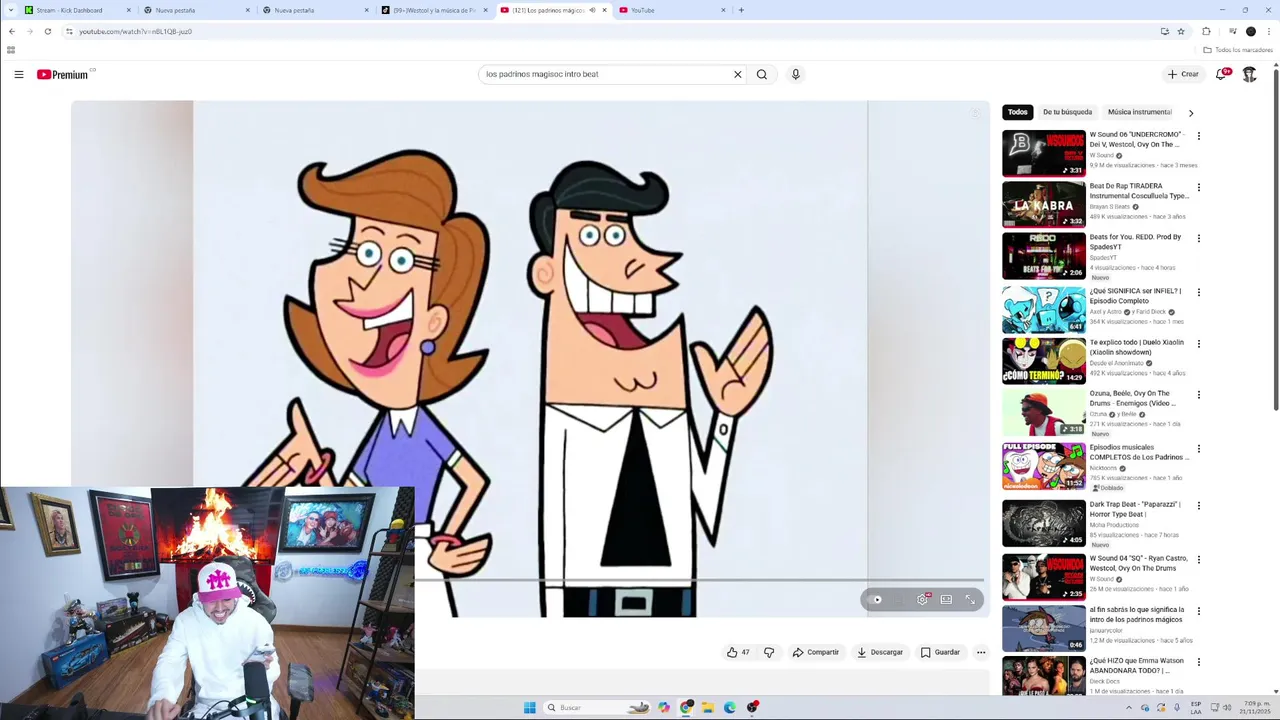Open the Crear menu

click(1183, 74)
